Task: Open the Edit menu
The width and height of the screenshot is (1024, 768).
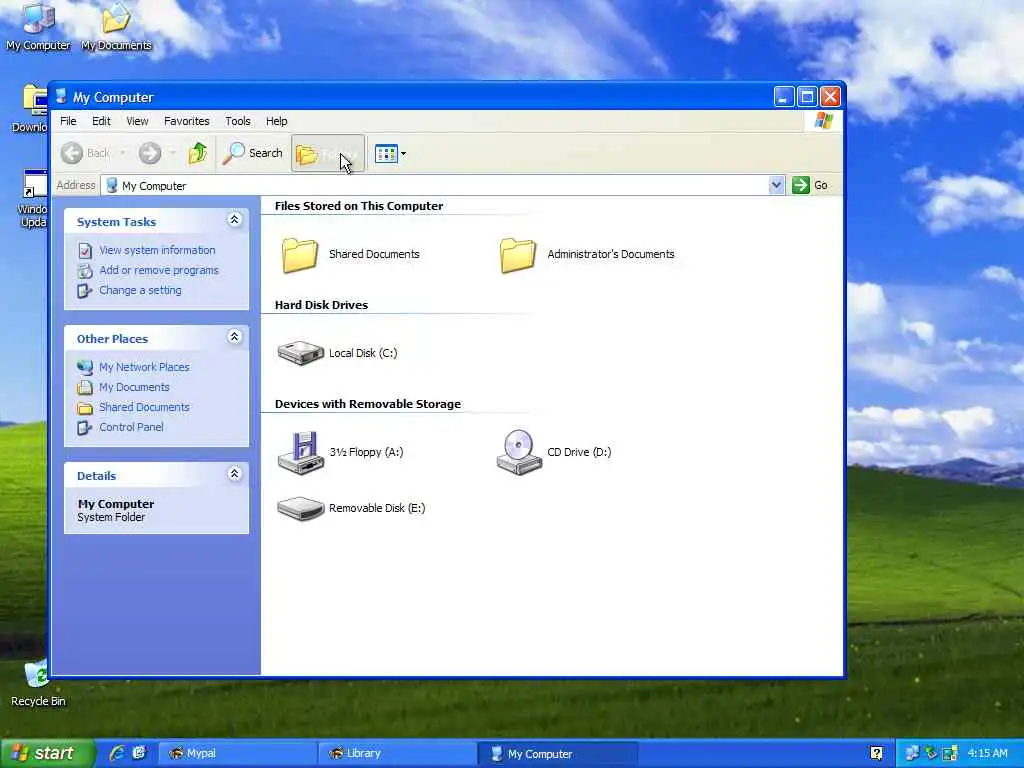Action: click(x=101, y=121)
